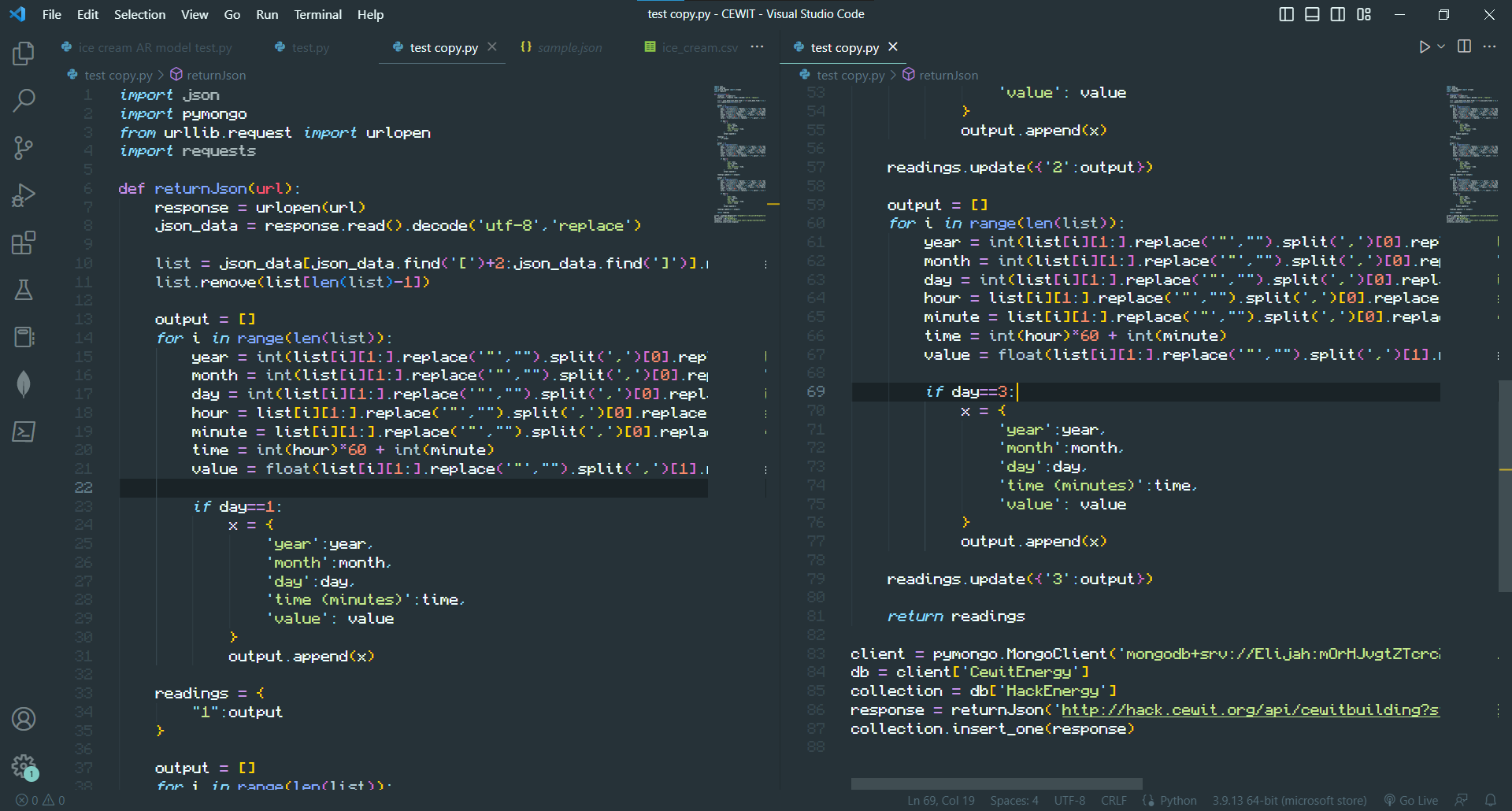Open the notebook-style activity bar icon

pyautogui.click(x=24, y=337)
